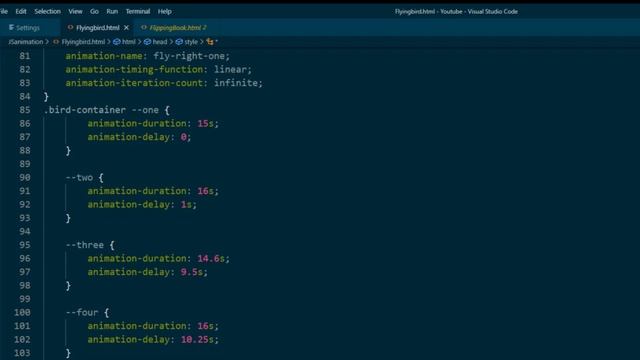Click the '--two {' selector
The image size is (640, 360).
point(84,178)
